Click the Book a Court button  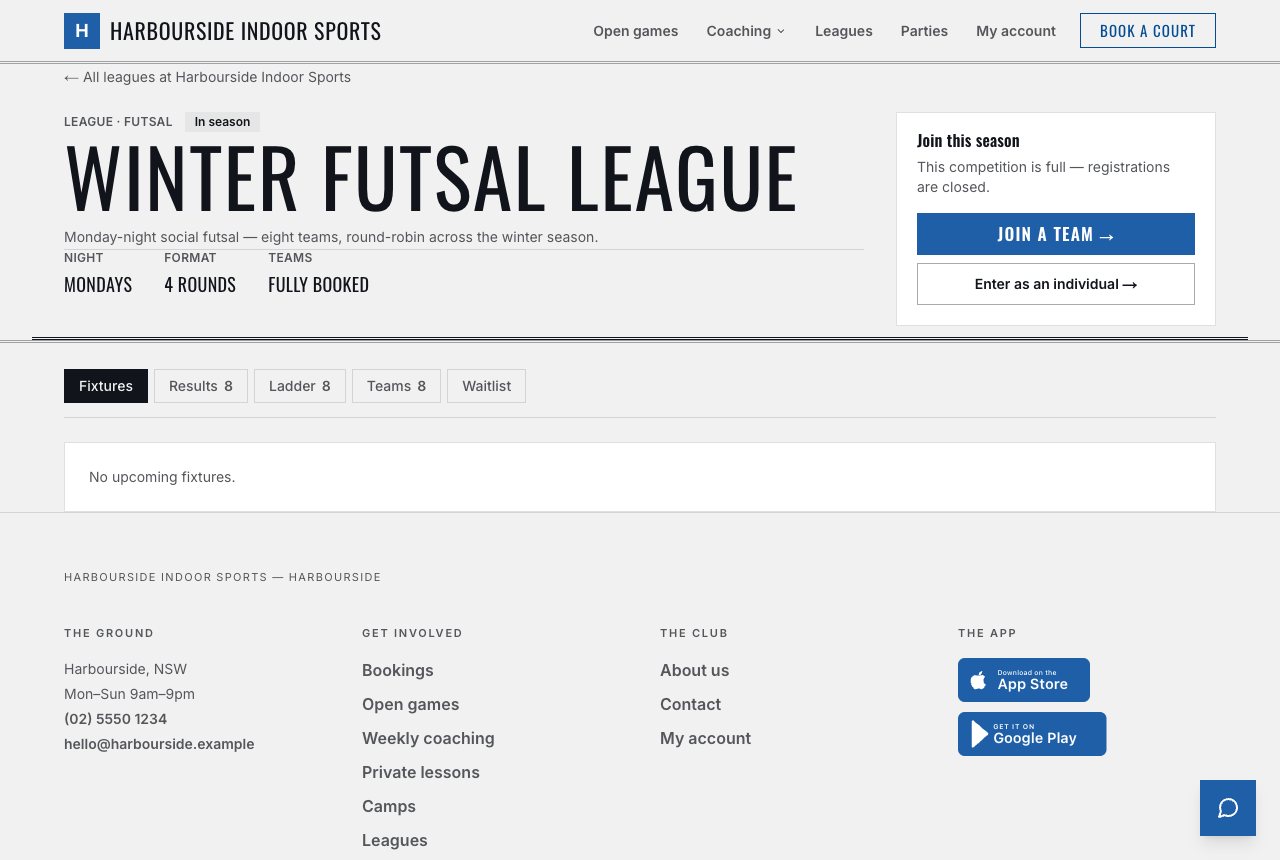point(1148,31)
